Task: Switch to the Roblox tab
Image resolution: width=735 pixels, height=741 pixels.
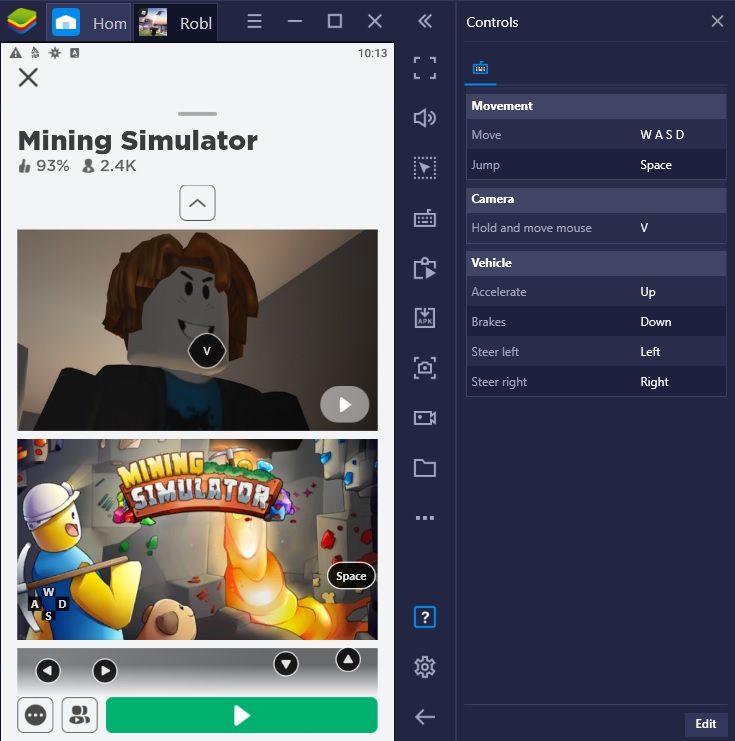Action: (176, 22)
